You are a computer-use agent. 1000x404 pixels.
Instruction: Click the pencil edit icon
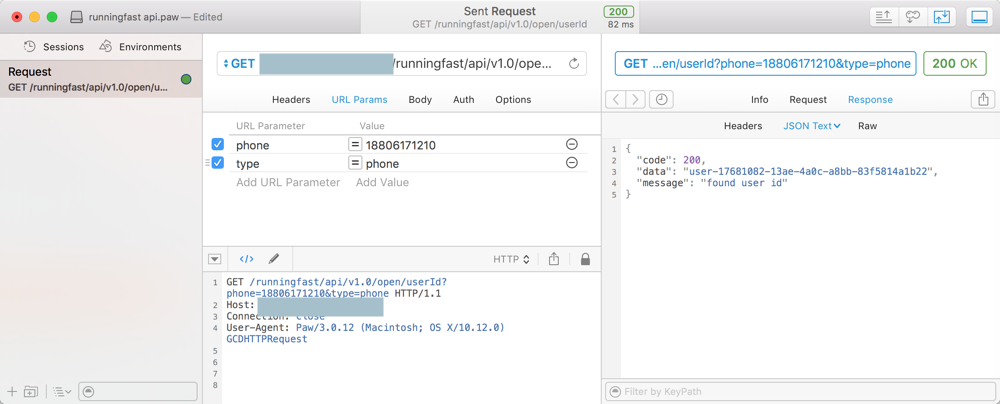tap(274, 259)
